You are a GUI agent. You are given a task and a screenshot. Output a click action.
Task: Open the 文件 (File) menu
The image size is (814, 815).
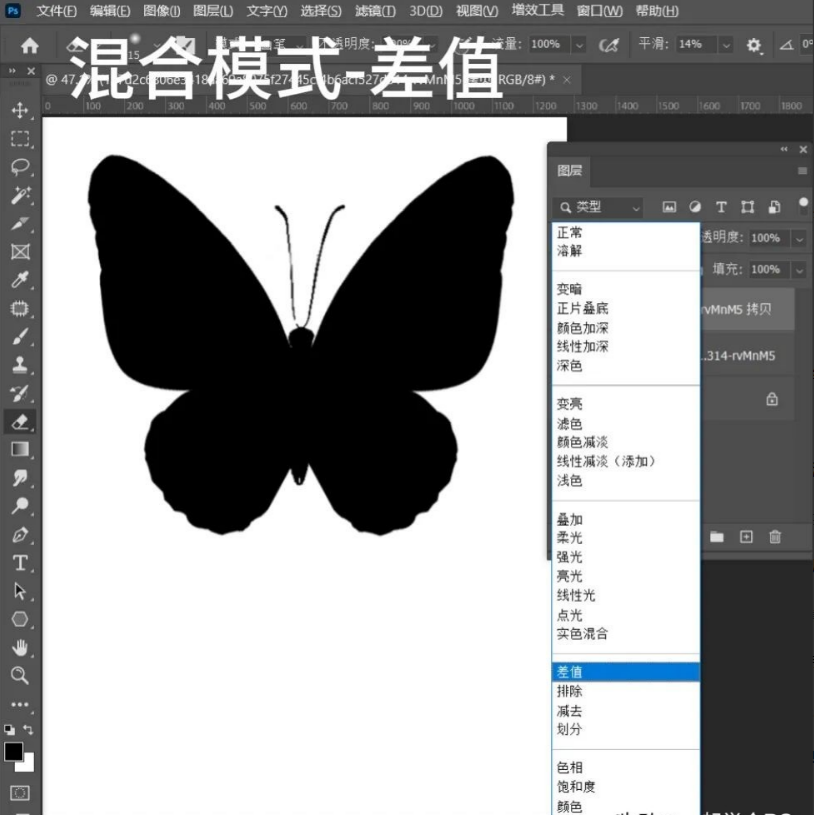[56, 11]
